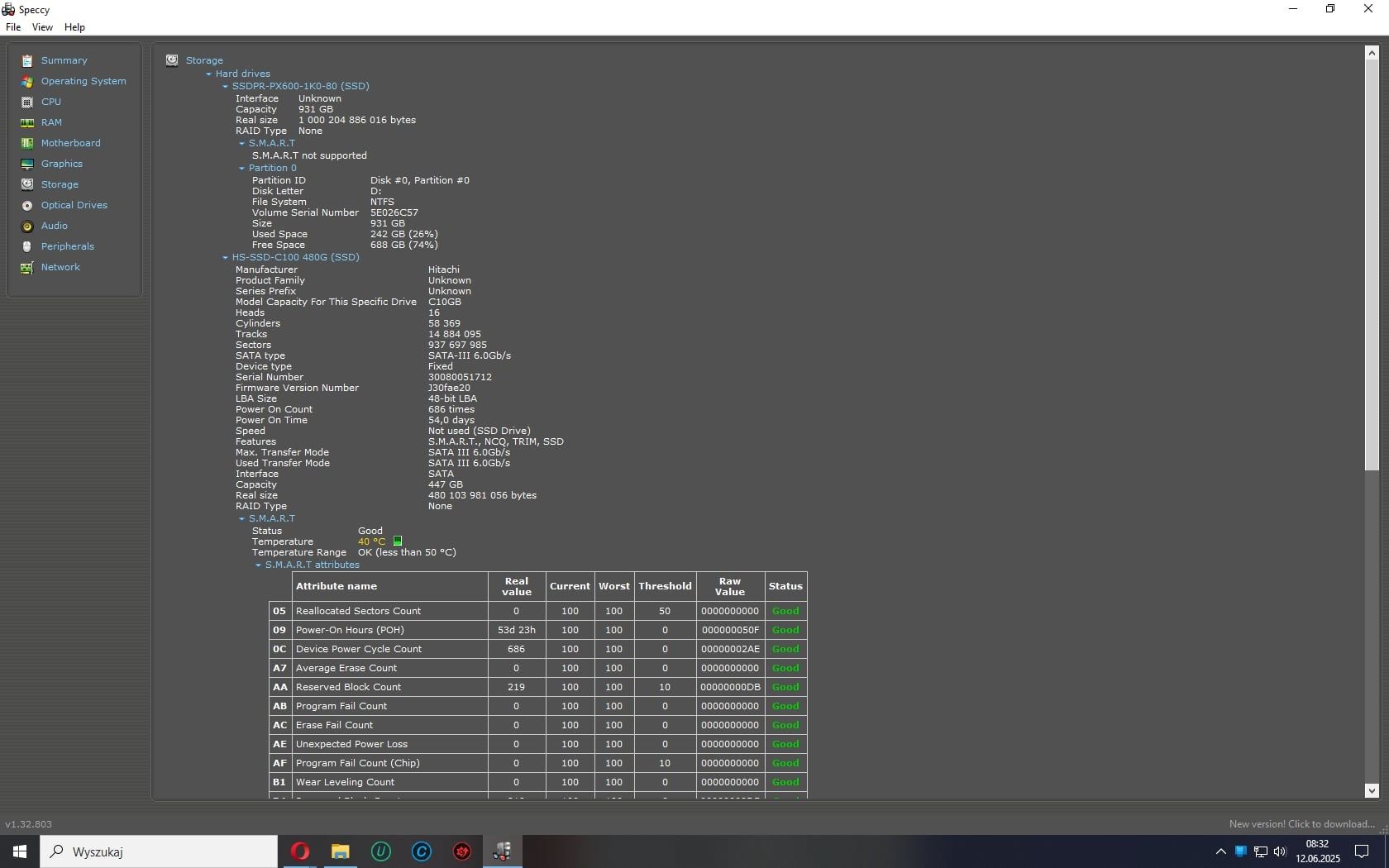Open the volume control in tray

(1280, 851)
